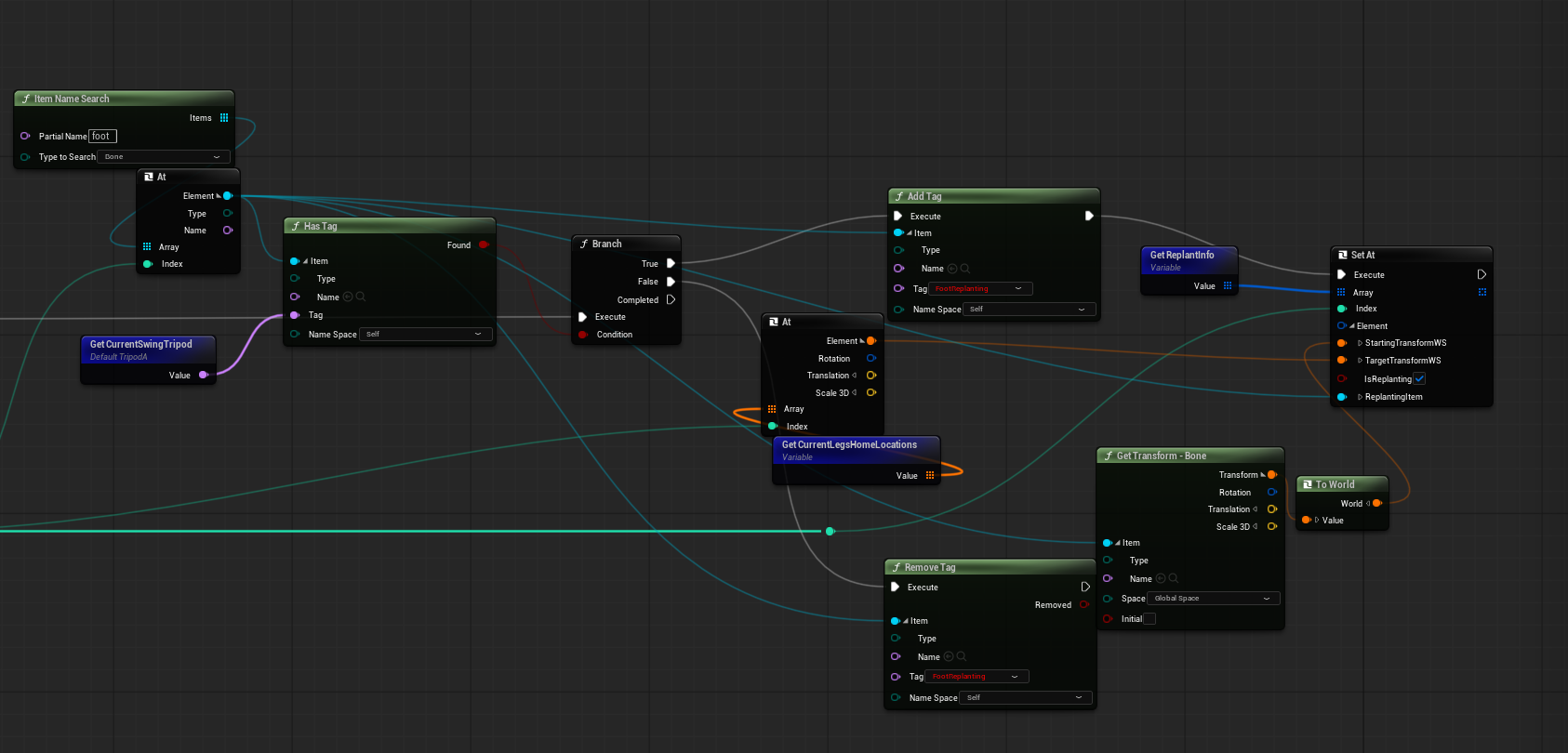Image resolution: width=1568 pixels, height=753 pixels.
Task: Collapse the Item pin expander in Add Tag
Action: pos(910,233)
